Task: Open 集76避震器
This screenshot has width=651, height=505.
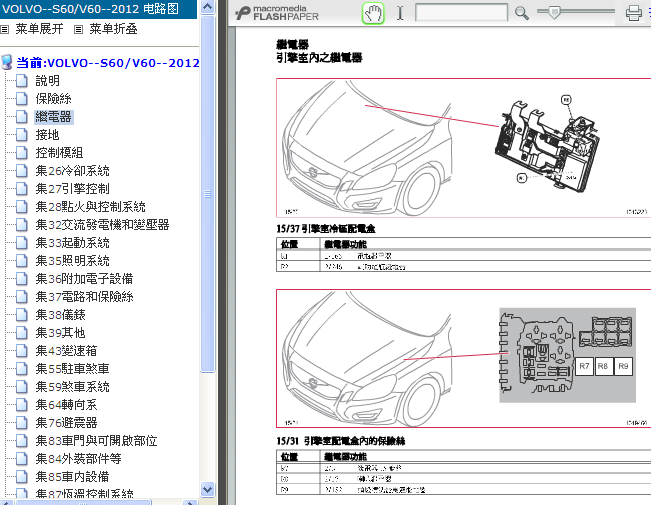Action: (x=66, y=423)
